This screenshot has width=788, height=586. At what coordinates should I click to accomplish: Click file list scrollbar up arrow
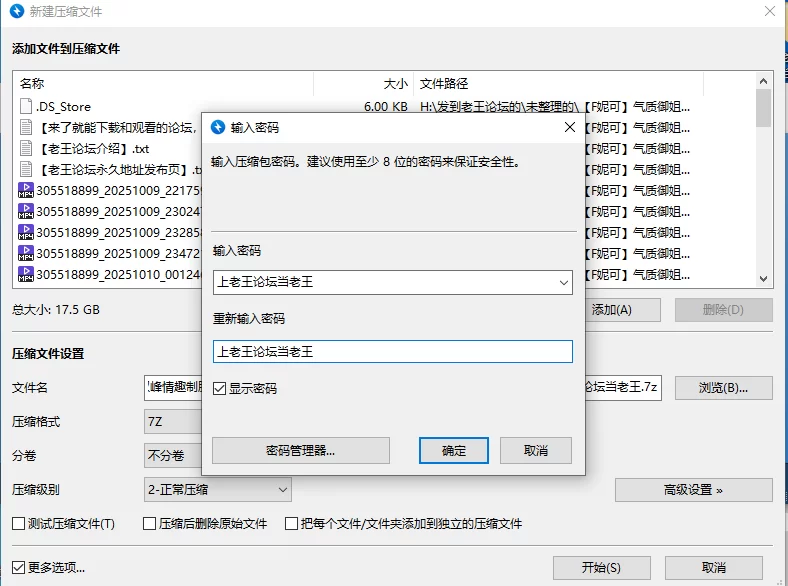tap(763, 81)
